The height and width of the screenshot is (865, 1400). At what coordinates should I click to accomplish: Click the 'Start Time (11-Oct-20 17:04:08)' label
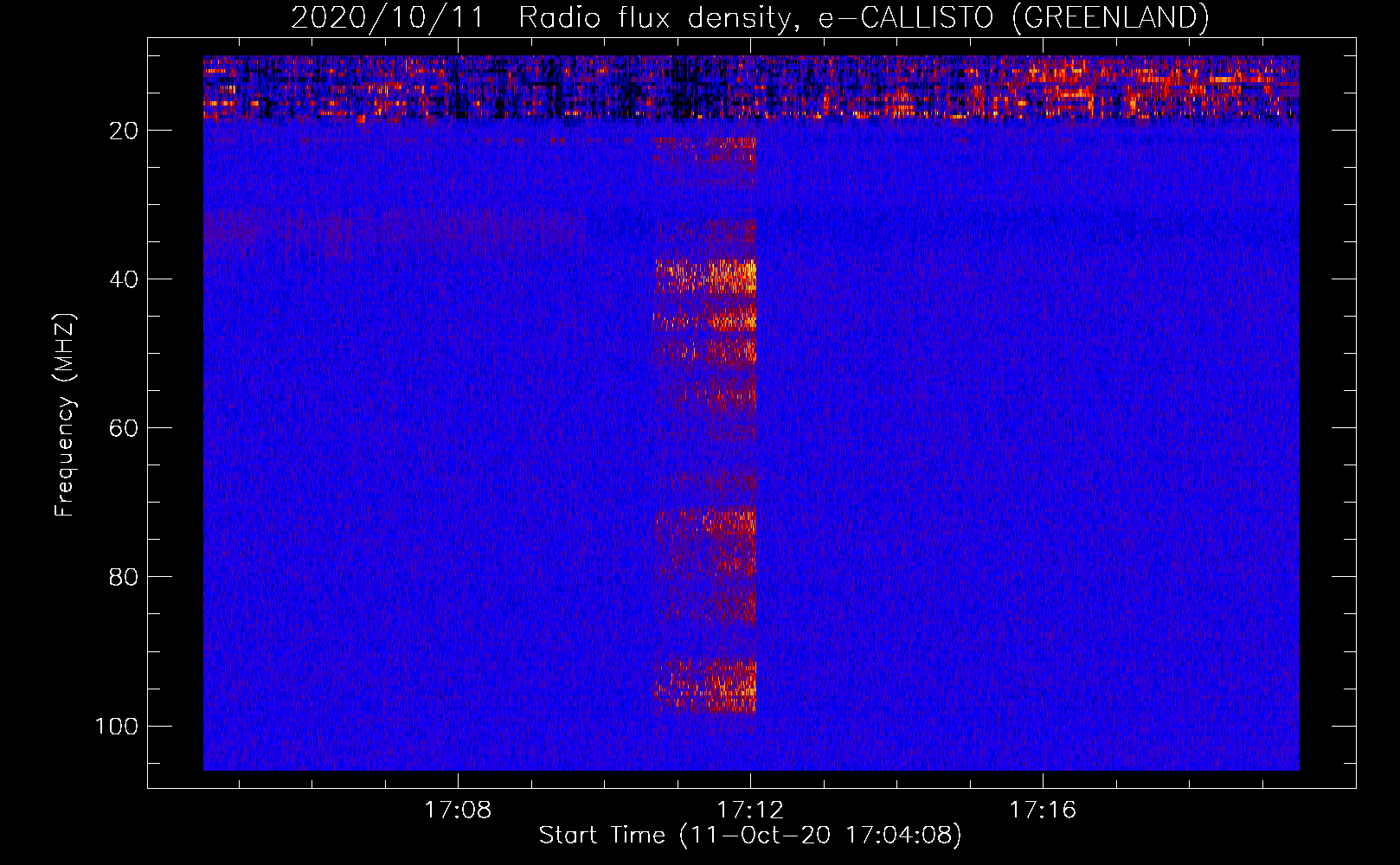point(750,836)
